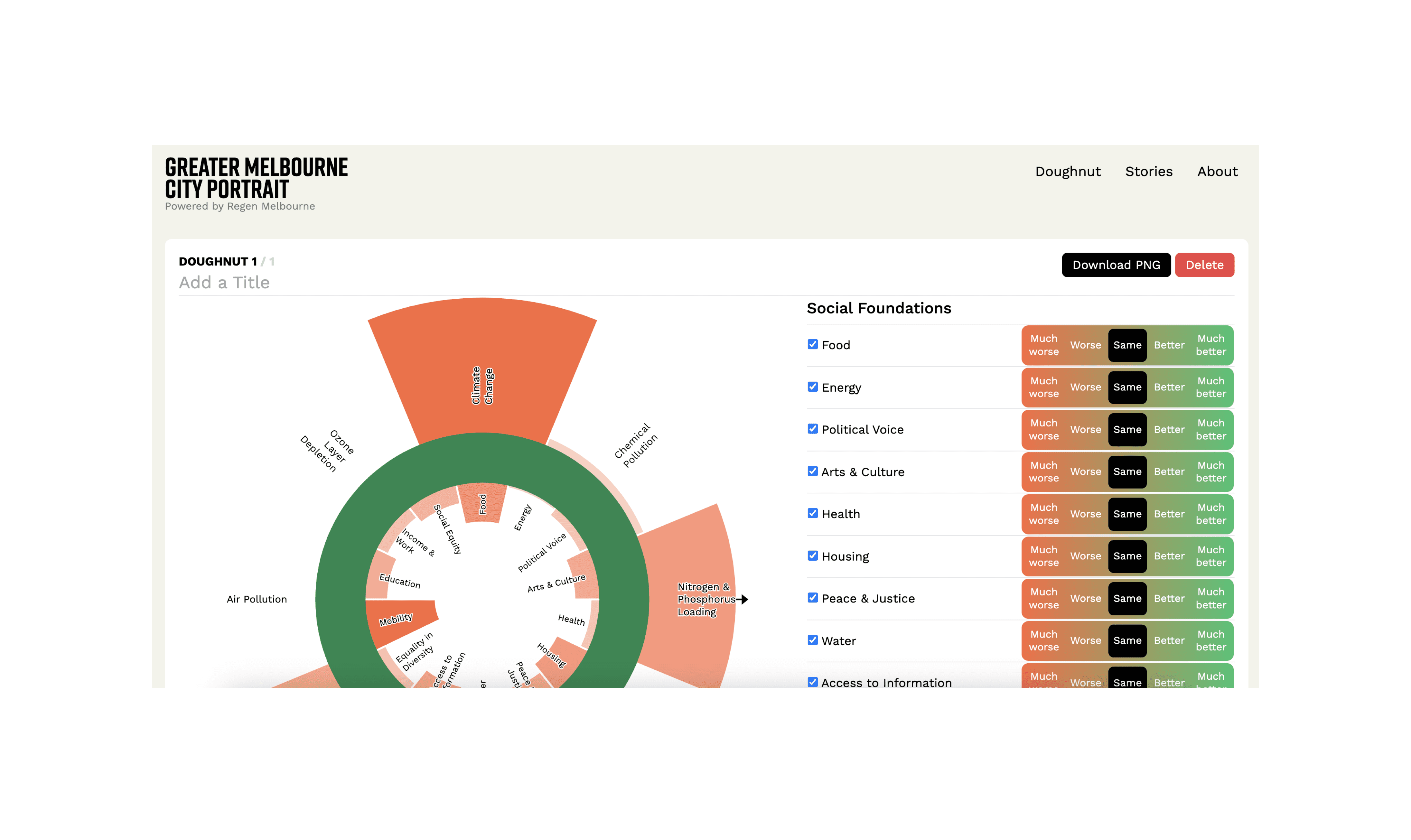
Task: Mark Food as Much better
Action: coord(1211,345)
